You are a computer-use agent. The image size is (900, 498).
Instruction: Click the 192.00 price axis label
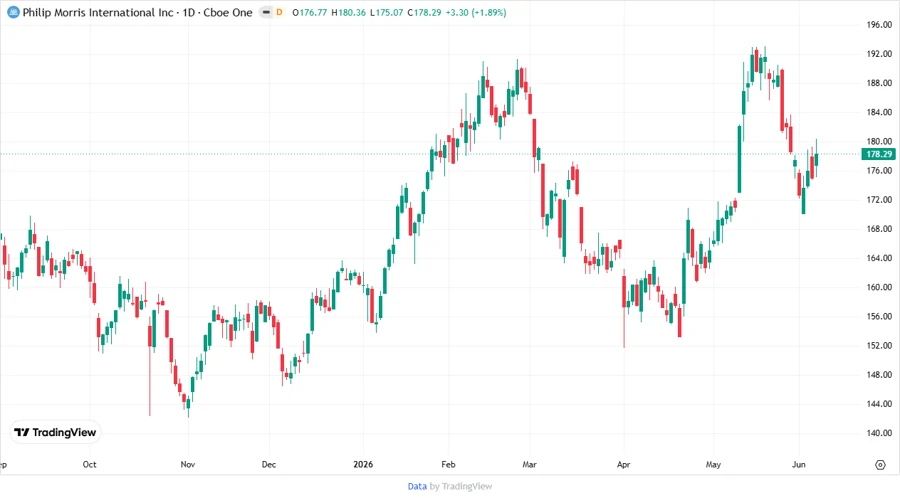[x=879, y=54]
